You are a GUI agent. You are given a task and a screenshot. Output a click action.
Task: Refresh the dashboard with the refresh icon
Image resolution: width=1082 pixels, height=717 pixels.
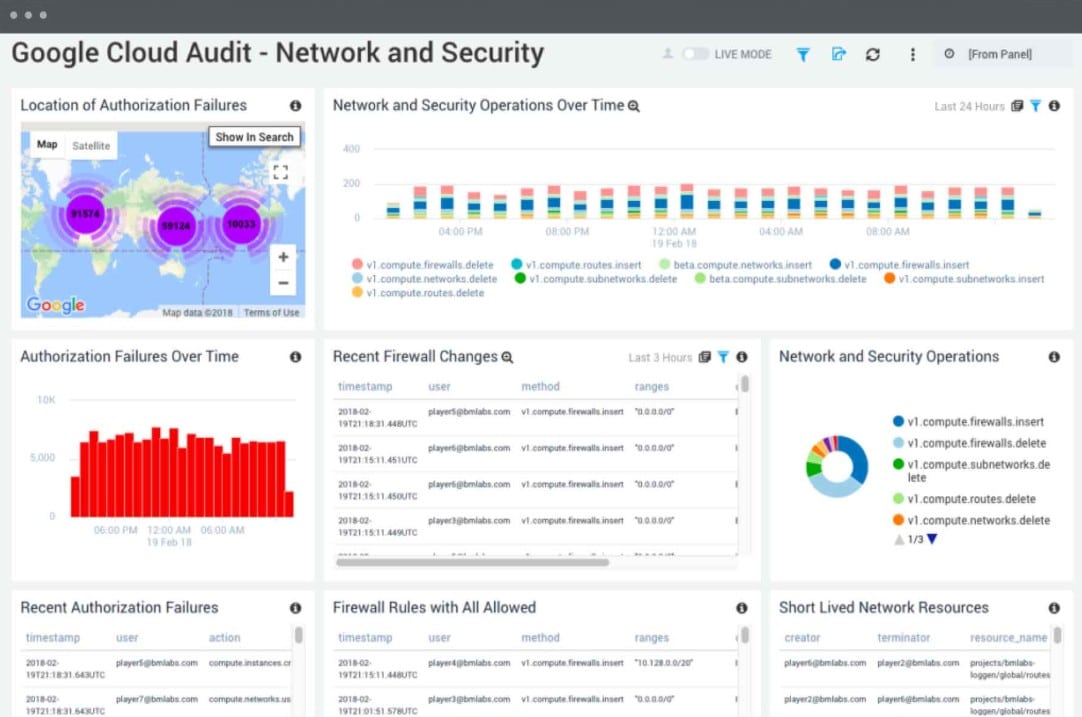pos(873,55)
